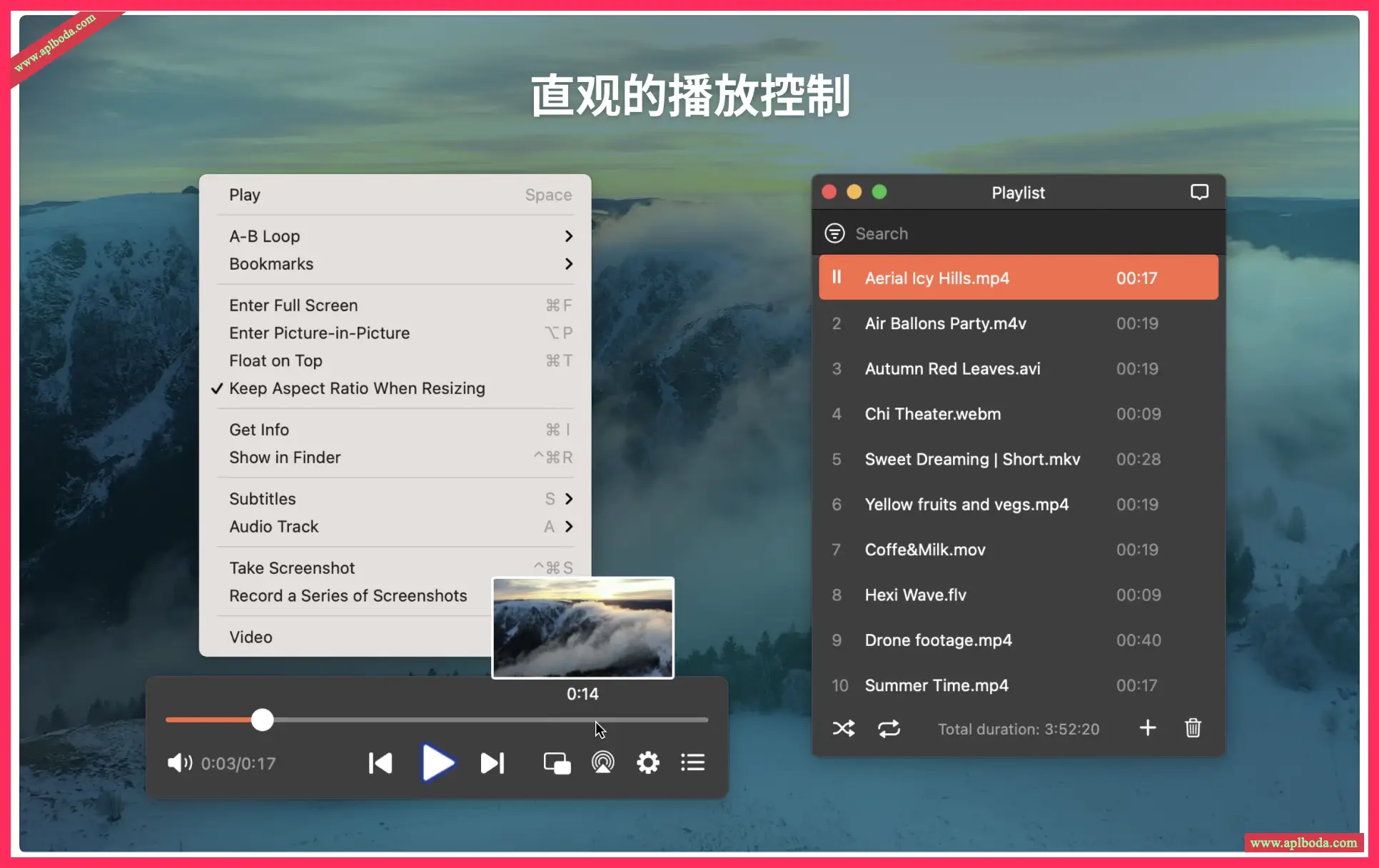
Task: Open player settings gear icon
Action: click(x=647, y=762)
